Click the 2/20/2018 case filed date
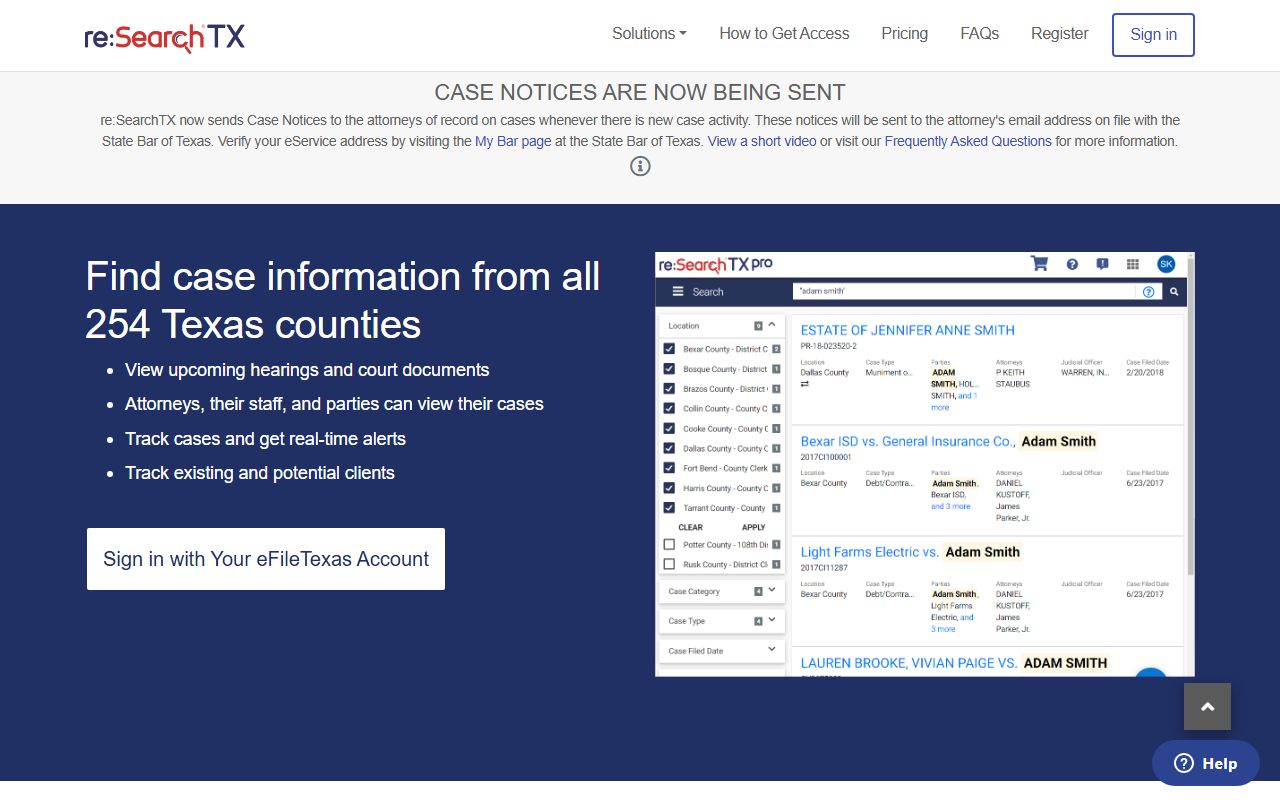 click(x=1146, y=372)
